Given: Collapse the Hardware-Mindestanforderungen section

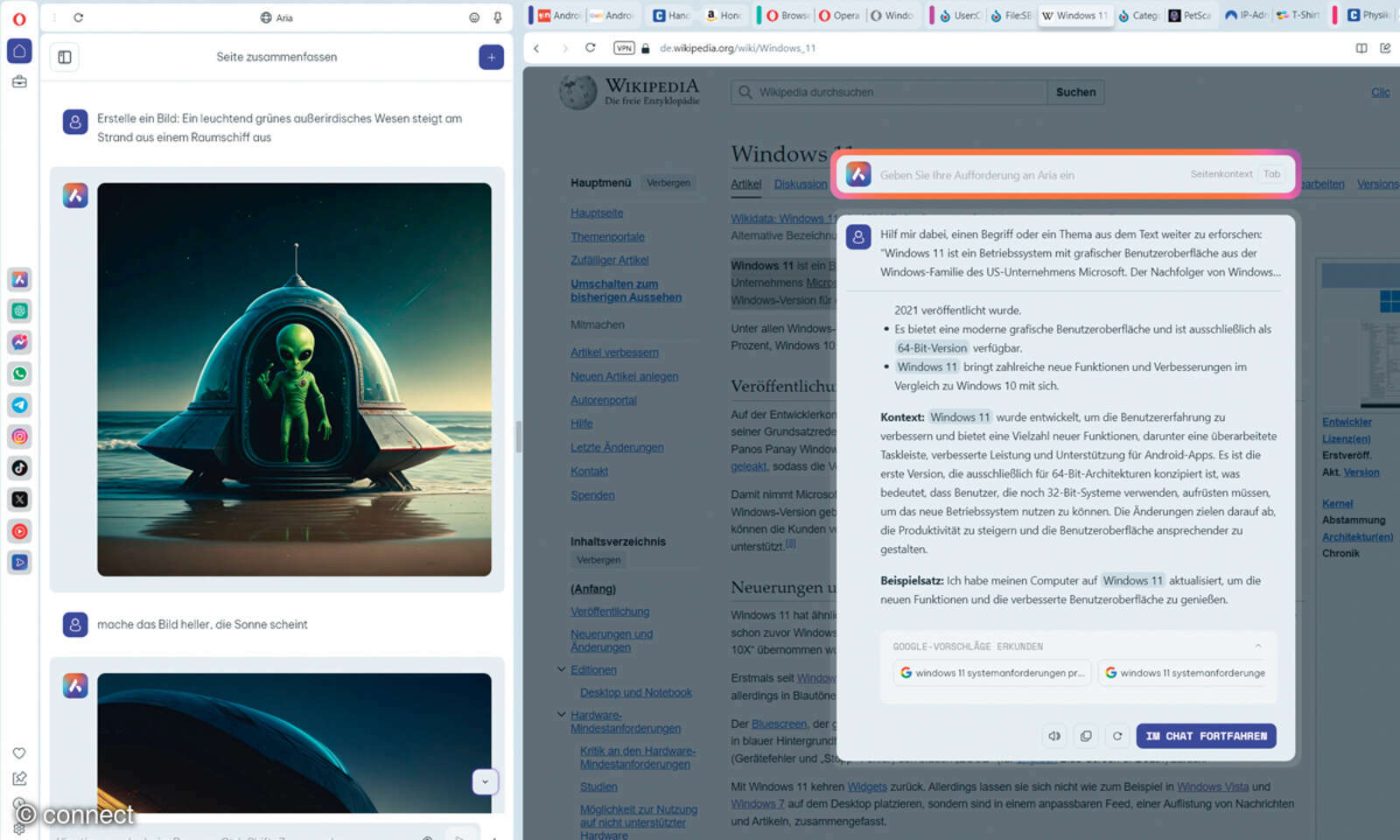Looking at the screenshot, I should click(561, 714).
